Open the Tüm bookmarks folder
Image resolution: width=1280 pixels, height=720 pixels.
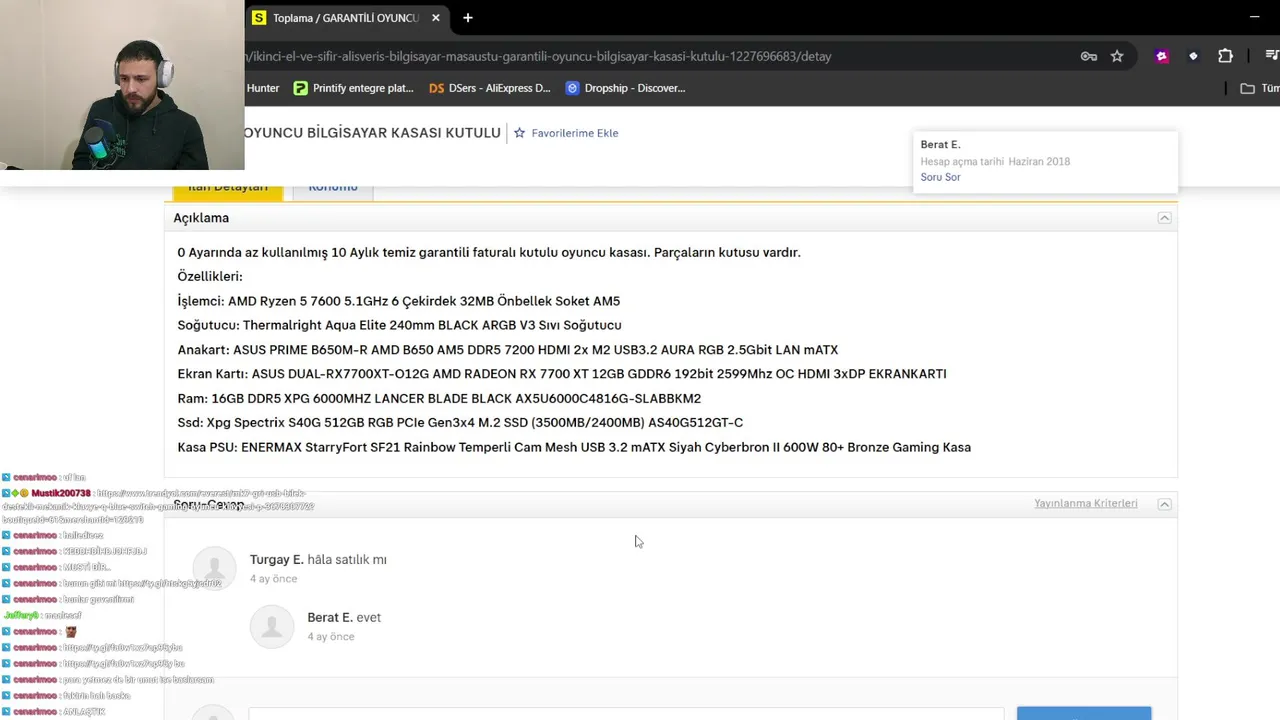point(1260,88)
